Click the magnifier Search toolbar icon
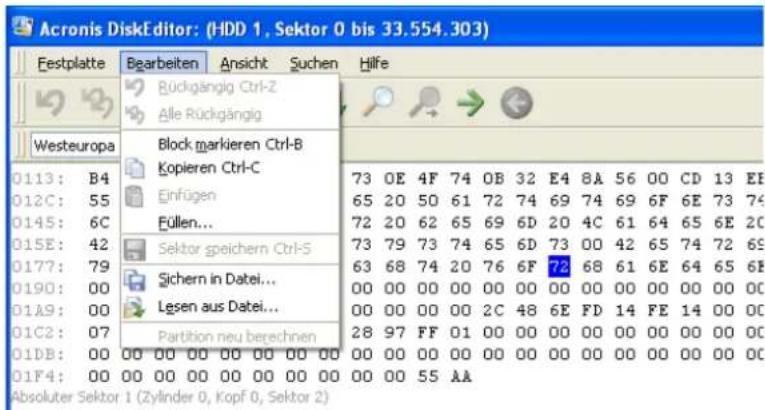Screen dimensions: 765x410 click(x=379, y=102)
